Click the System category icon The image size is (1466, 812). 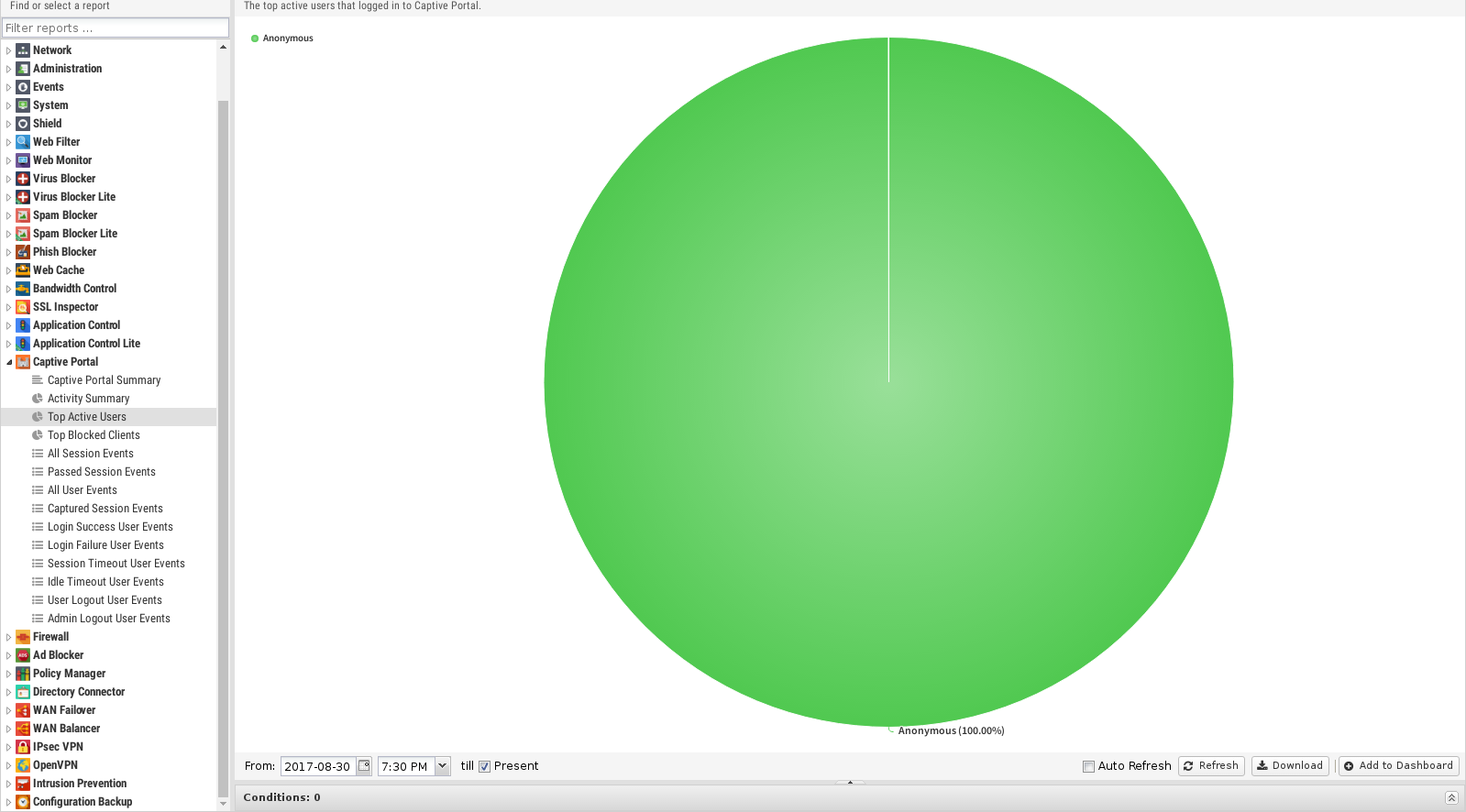click(23, 105)
